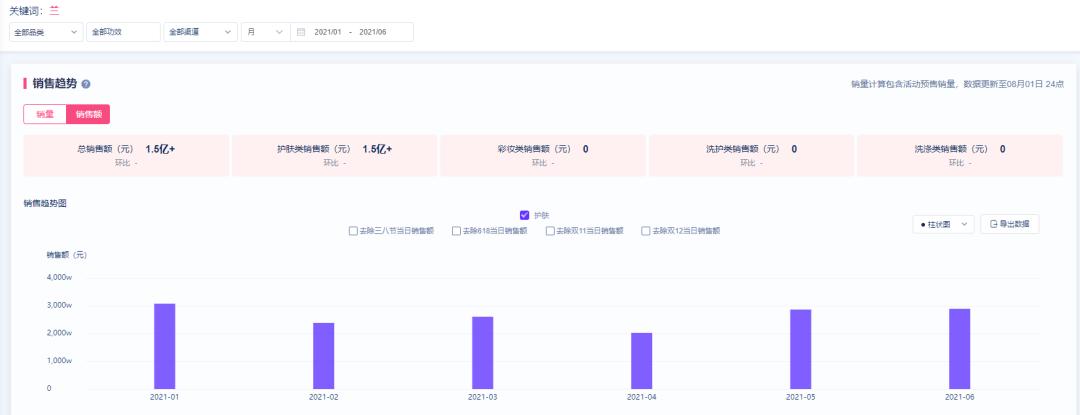Click the 导出数据 export button

point(1010,224)
